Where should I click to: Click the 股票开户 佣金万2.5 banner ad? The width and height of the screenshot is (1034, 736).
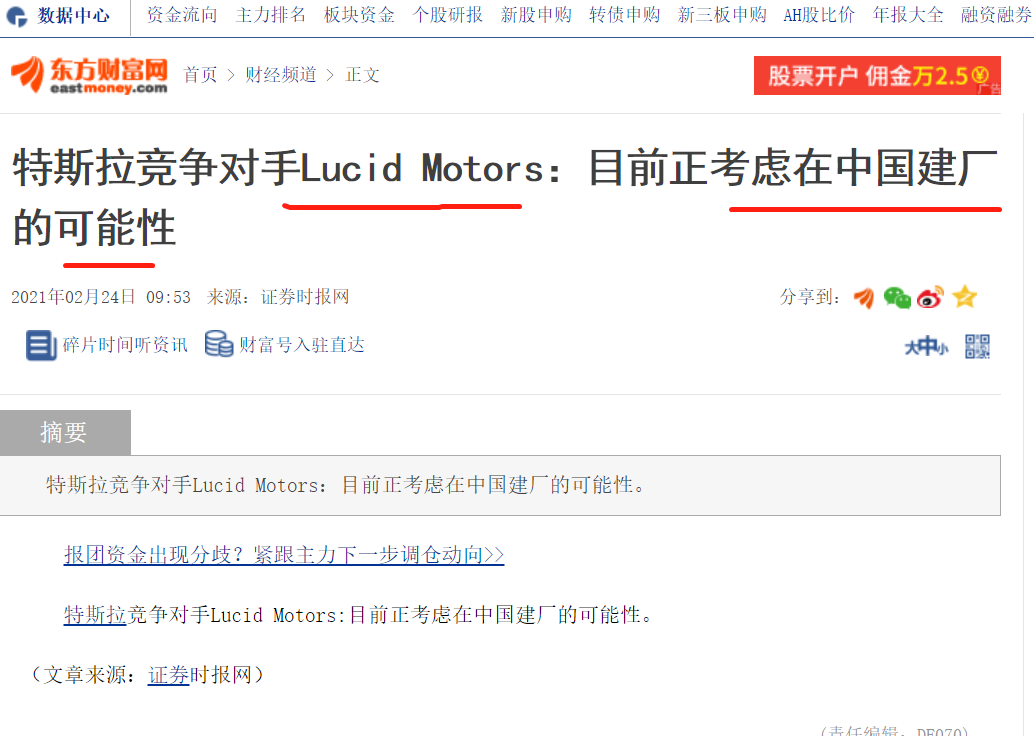pos(877,75)
